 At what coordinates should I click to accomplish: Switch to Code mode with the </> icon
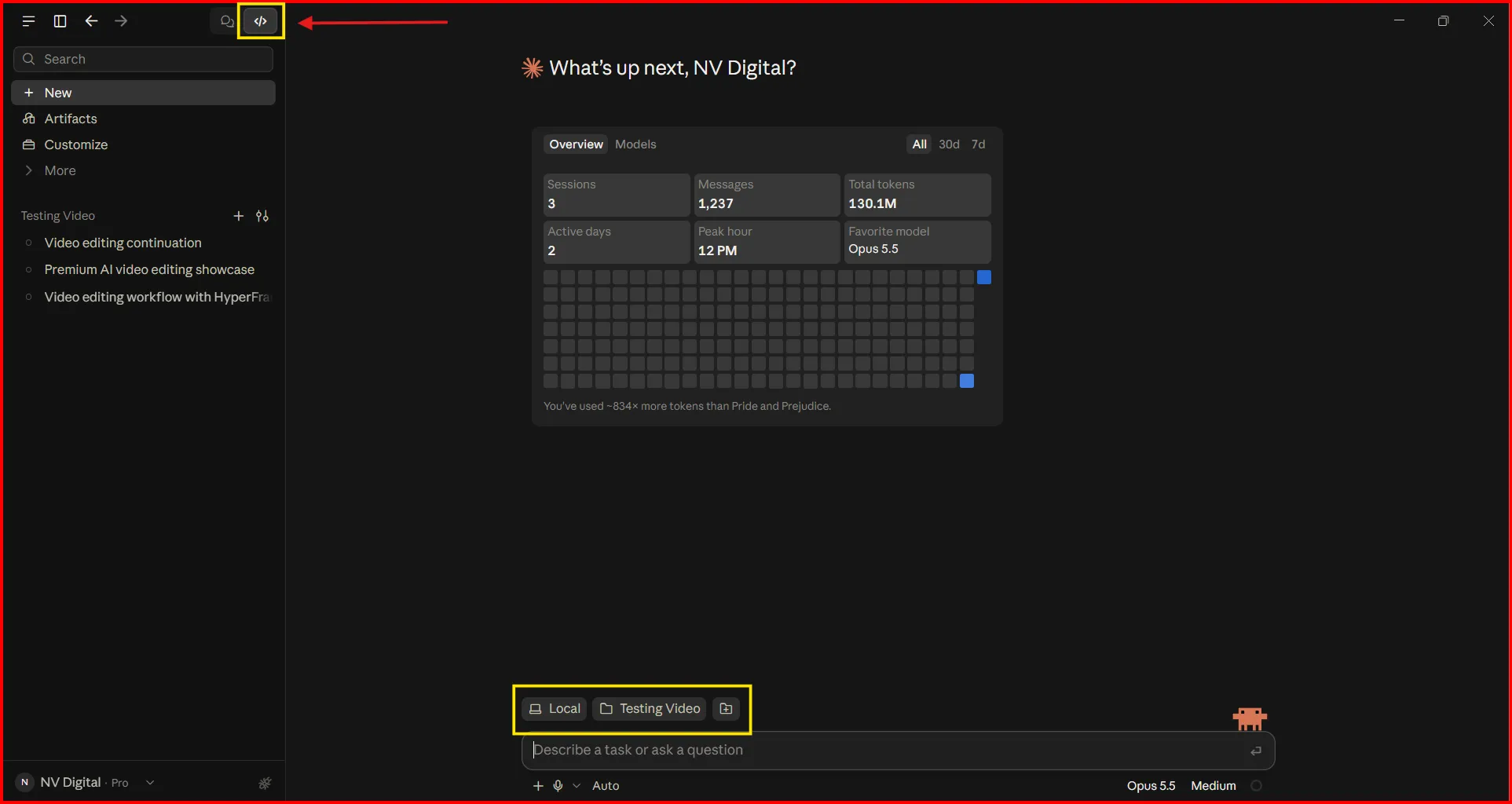[x=261, y=21]
